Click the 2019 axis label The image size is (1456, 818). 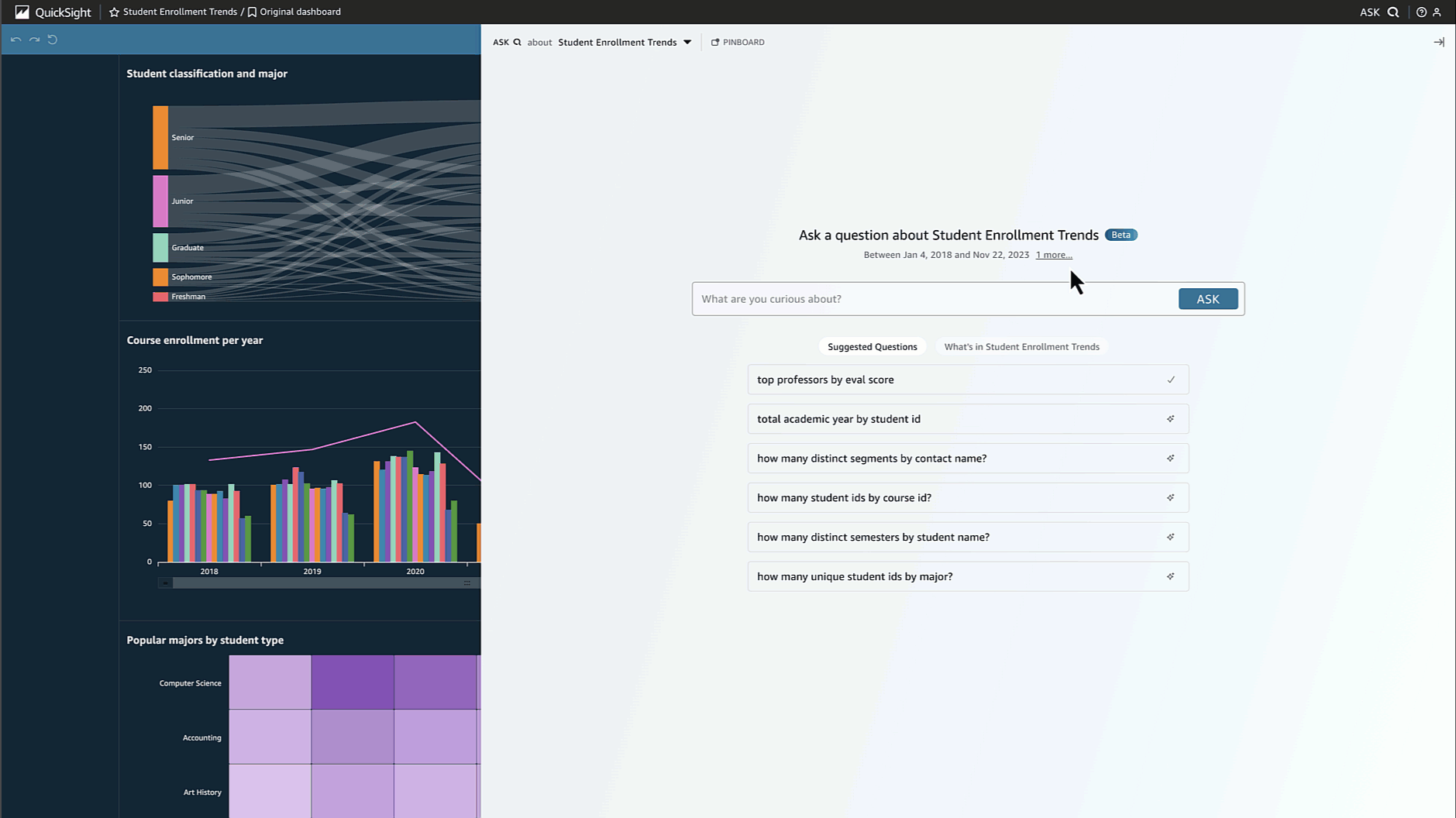312,572
